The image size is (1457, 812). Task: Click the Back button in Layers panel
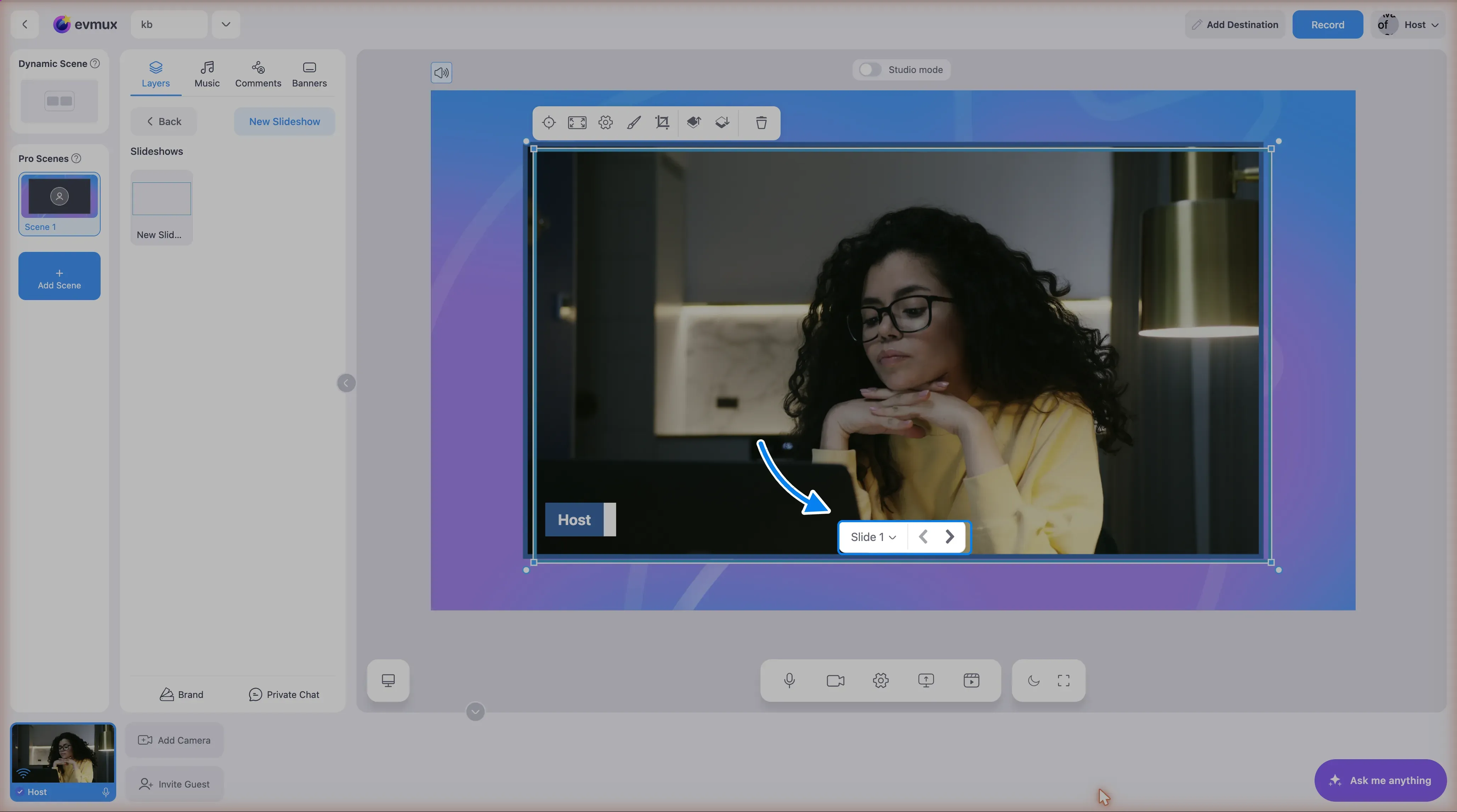pyautogui.click(x=163, y=122)
